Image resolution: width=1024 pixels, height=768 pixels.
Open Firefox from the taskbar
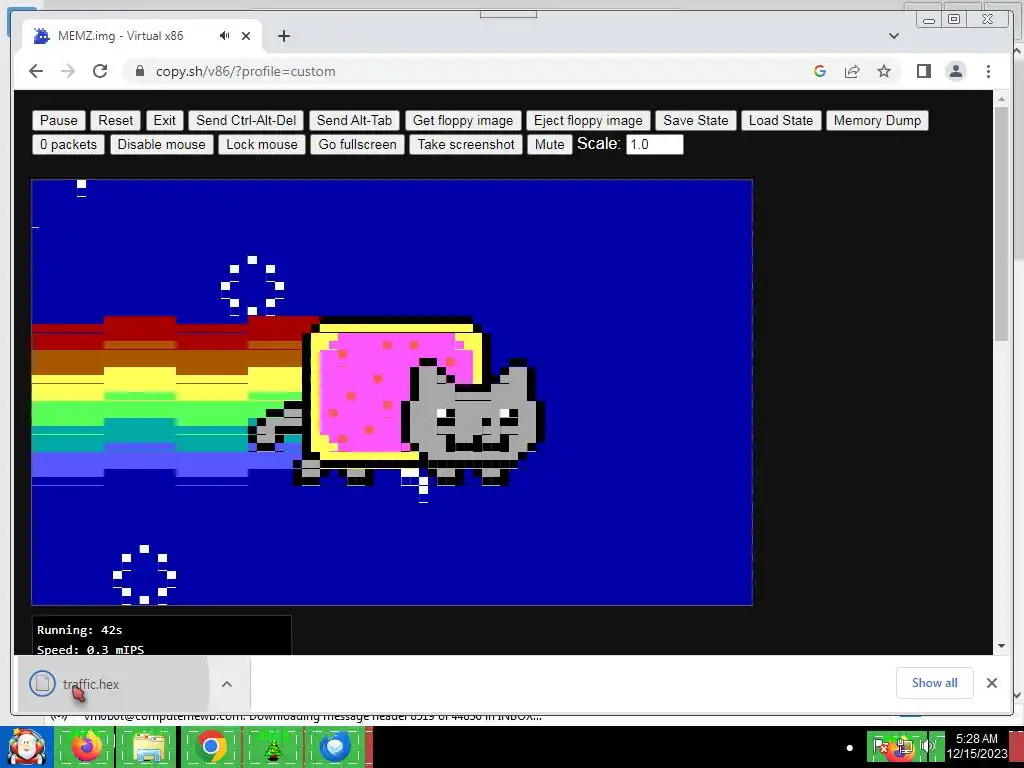(86, 747)
